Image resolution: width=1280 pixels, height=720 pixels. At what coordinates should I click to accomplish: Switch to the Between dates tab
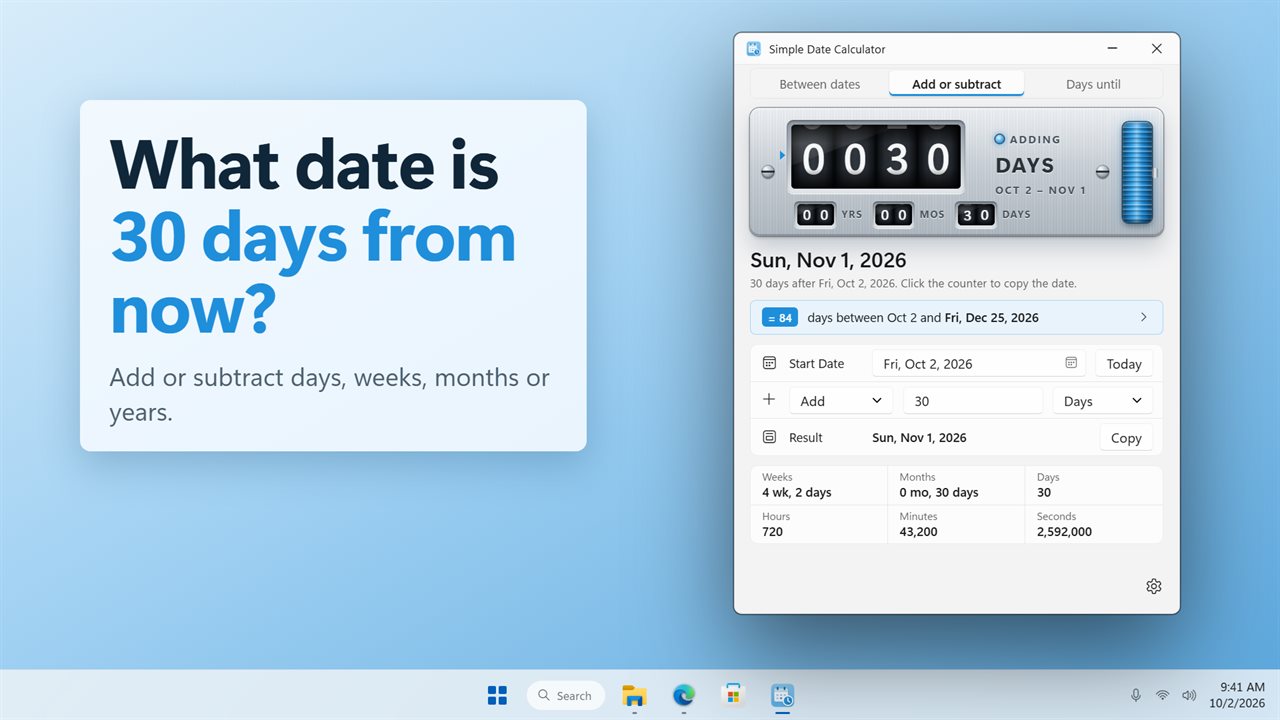click(819, 84)
